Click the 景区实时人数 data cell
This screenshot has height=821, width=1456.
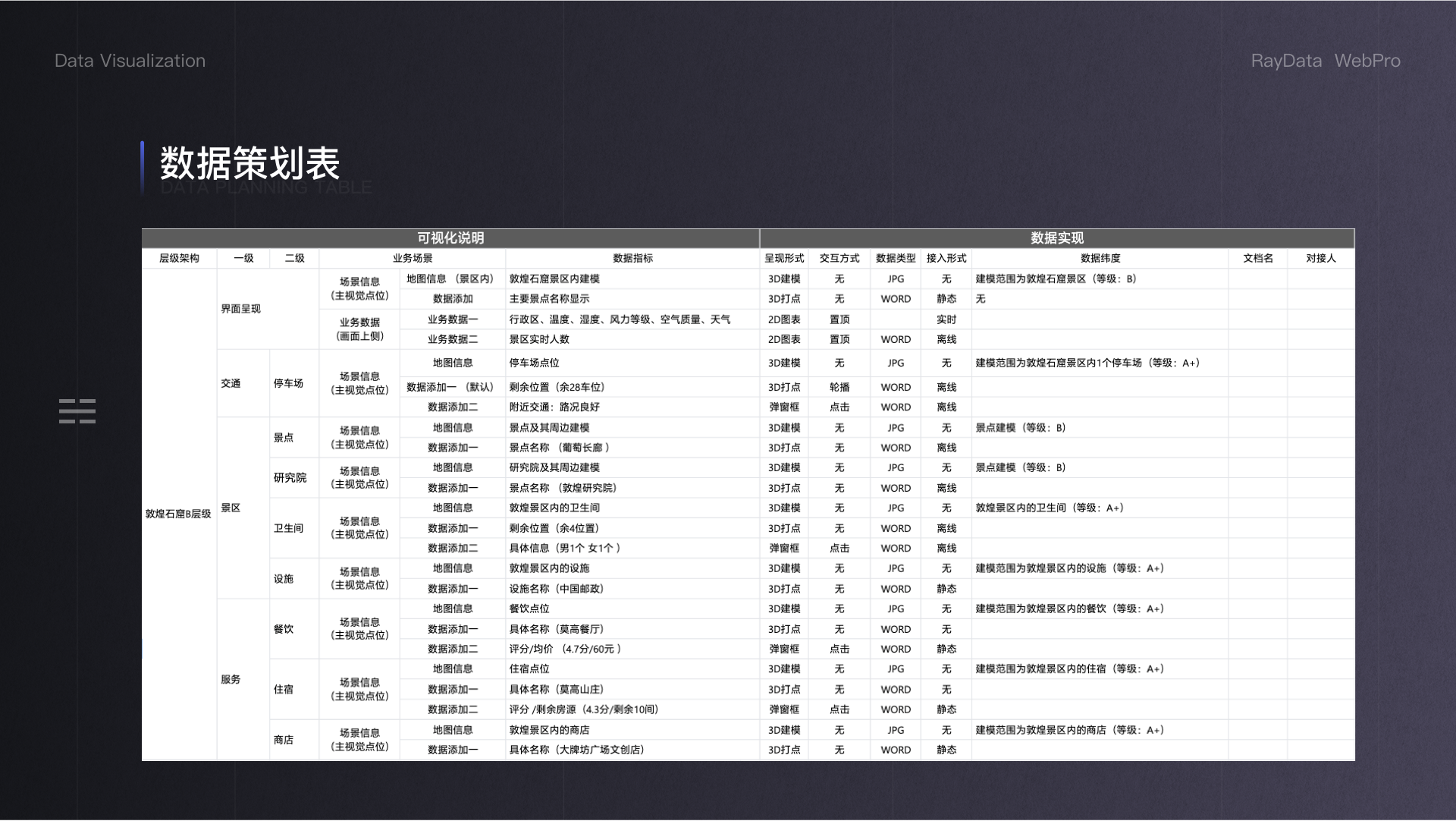539,339
